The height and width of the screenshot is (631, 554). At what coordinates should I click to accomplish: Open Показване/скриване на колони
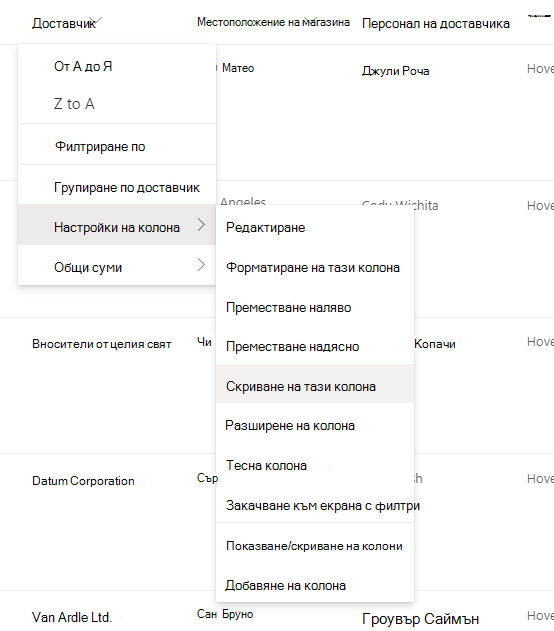315,546
